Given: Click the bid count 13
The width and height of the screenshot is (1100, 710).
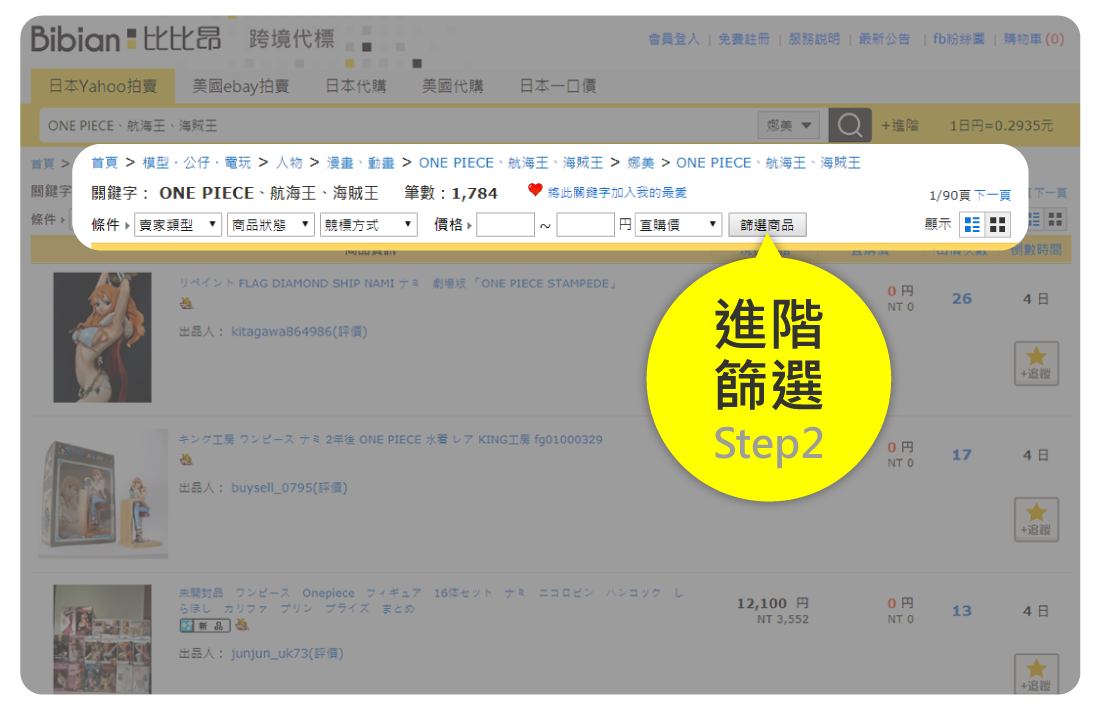Looking at the screenshot, I should [x=962, y=611].
